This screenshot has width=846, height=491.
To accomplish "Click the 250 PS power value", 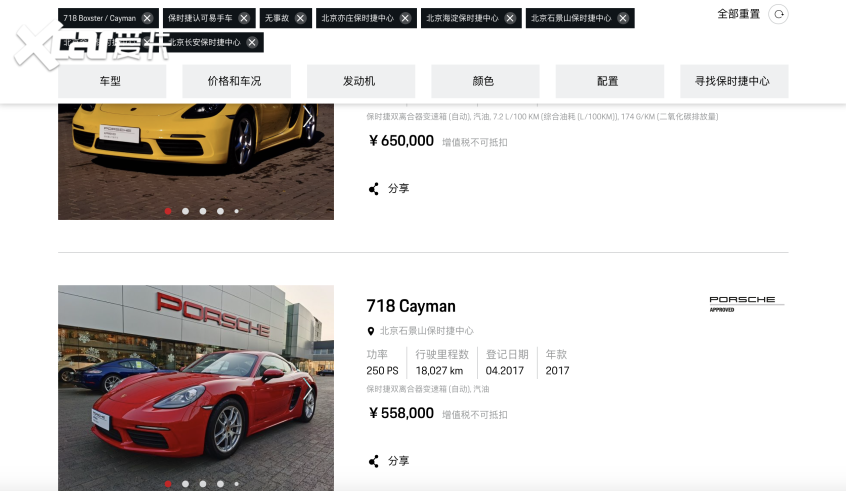I will [x=382, y=371].
